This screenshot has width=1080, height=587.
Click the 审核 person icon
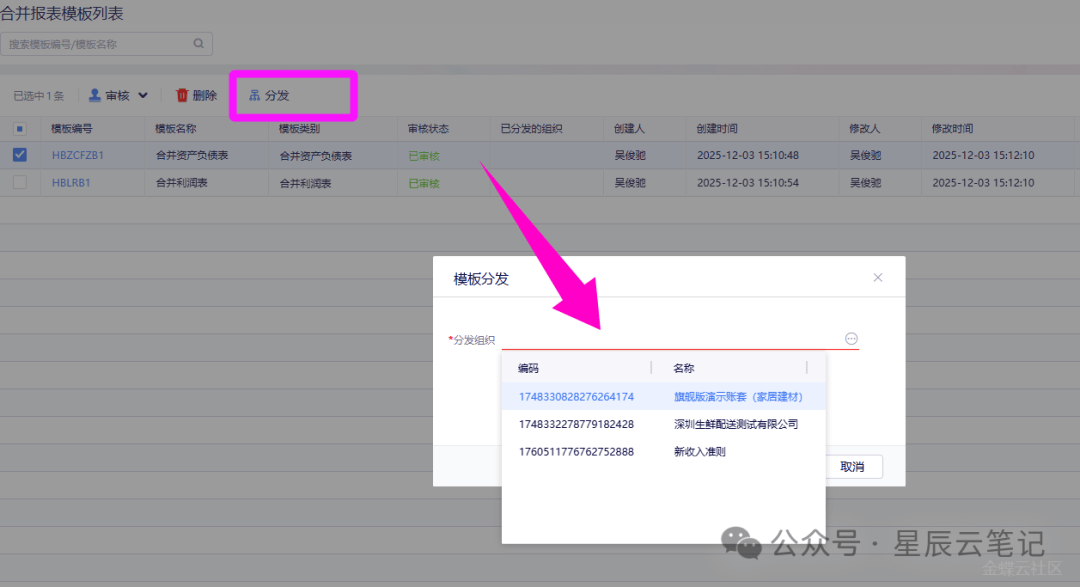[x=95, y=95]
